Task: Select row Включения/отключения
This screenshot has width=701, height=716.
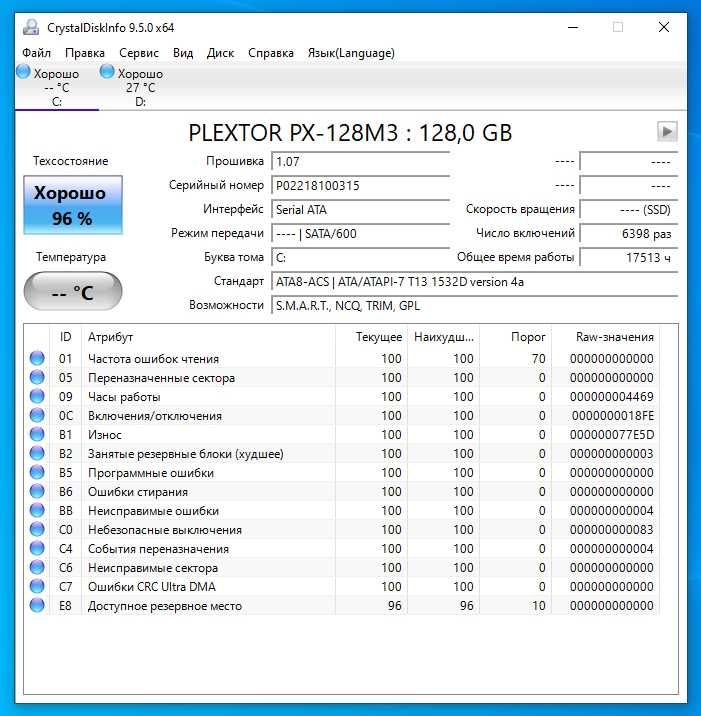Action: tap(342, 416)
